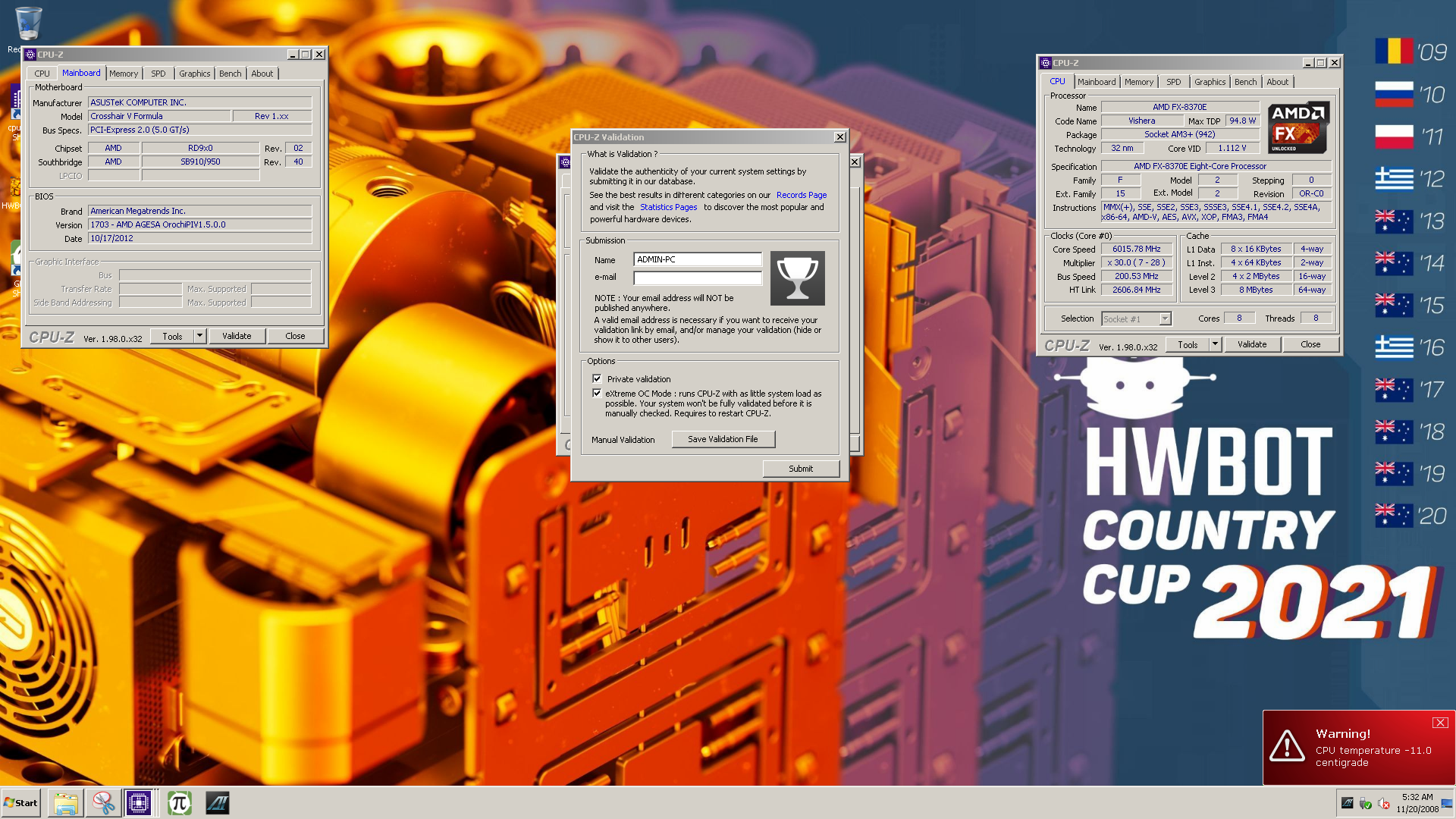1456x819 pixels.
Task: Open the green pi benchmark taskbar icon
Action: click(x=180, y=803)
